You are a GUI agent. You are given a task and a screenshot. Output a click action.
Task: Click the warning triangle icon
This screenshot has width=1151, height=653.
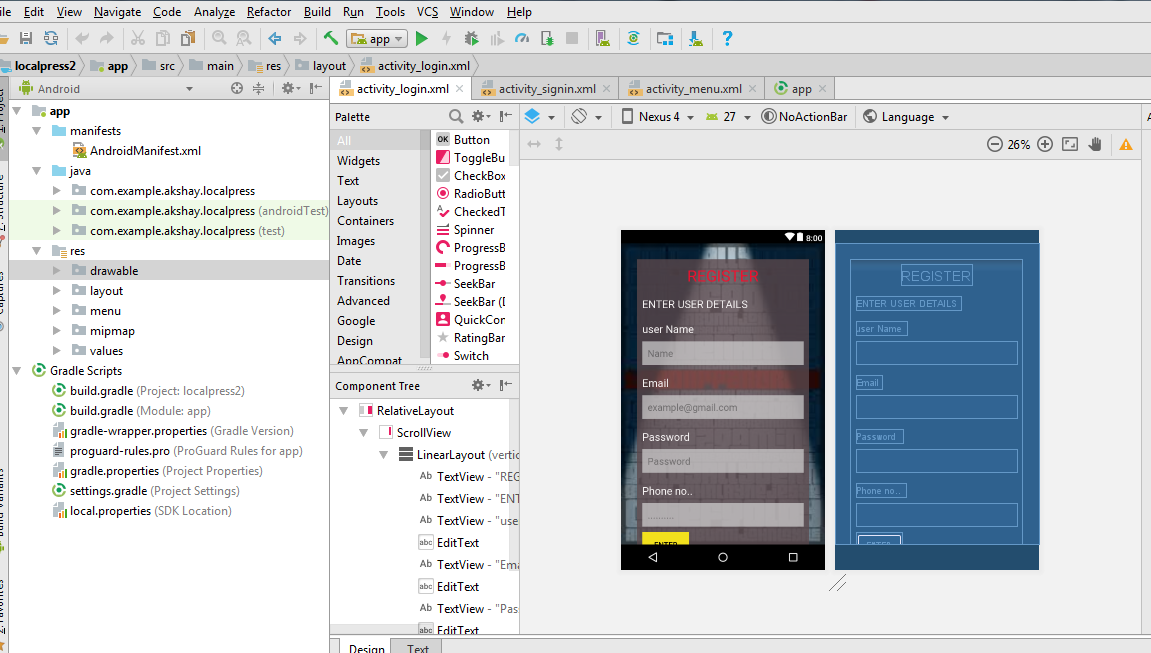[x=1126, y=144]
